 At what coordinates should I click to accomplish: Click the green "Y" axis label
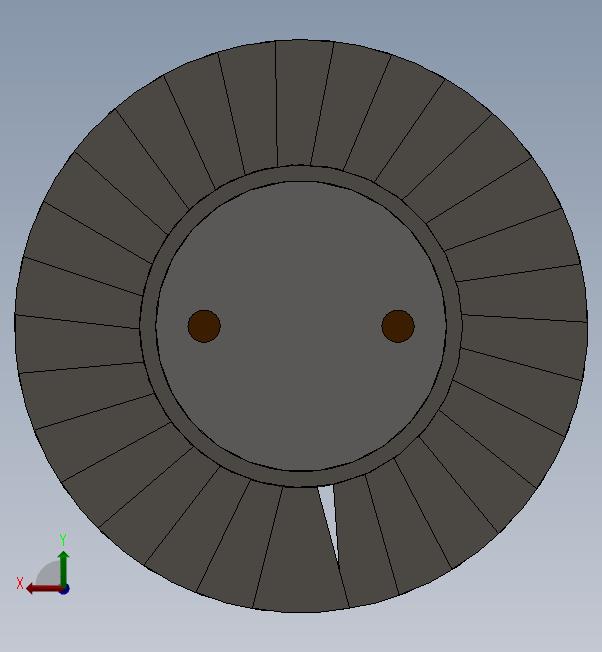tap(63, 539)
